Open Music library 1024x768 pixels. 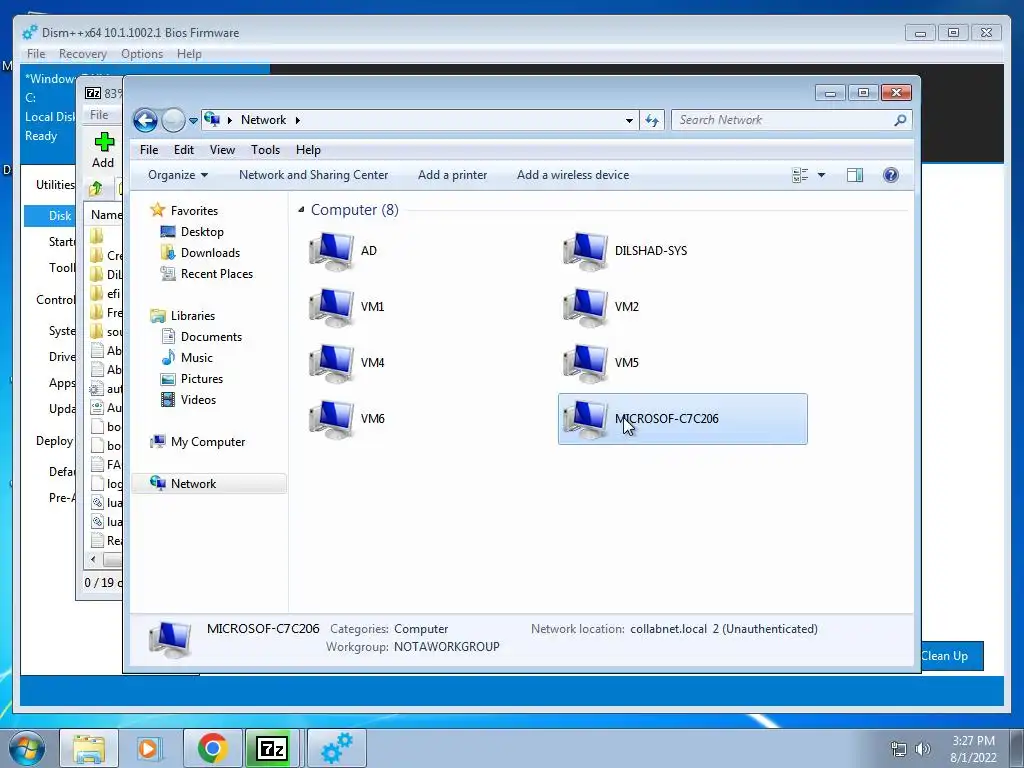pos(197,358)
